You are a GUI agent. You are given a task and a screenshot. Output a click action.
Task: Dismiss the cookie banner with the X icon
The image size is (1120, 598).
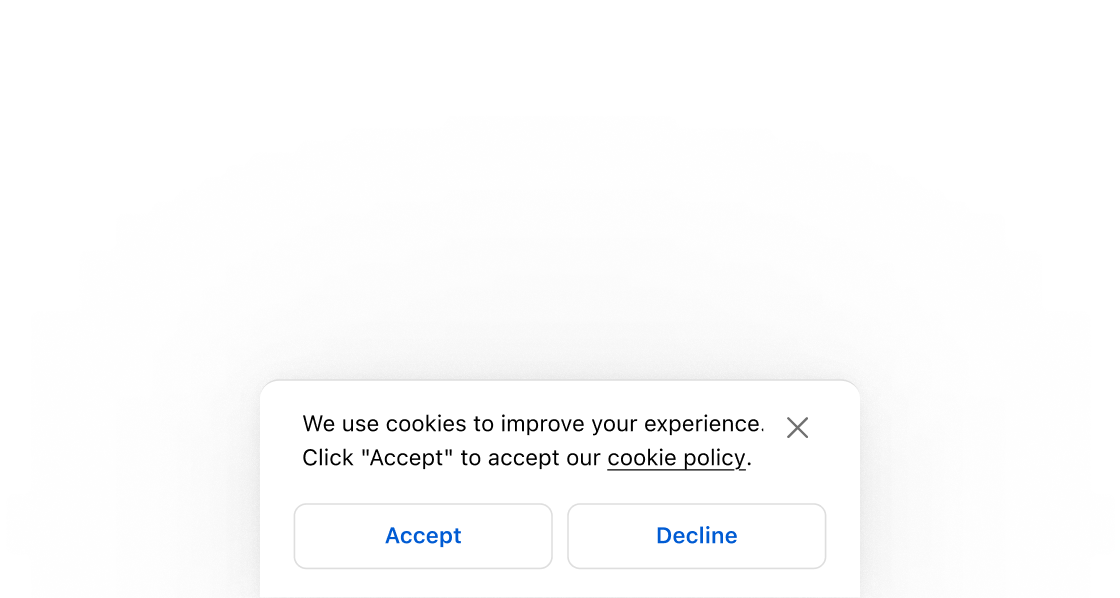[x=797, y=428]
